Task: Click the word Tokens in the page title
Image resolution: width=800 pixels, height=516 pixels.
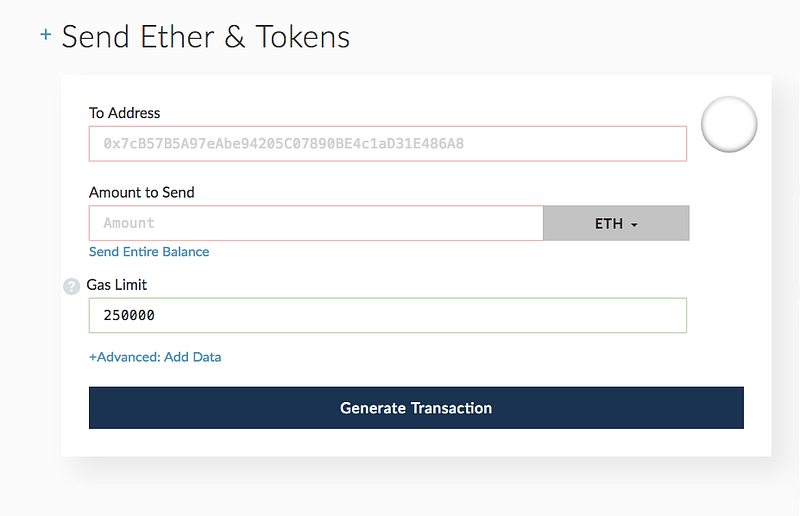Action: 303,37
